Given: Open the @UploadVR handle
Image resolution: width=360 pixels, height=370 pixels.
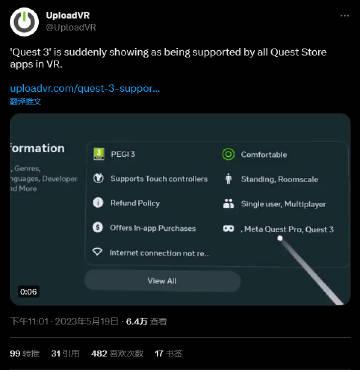Looking at the screenshot, I should [x=71, y=27].
